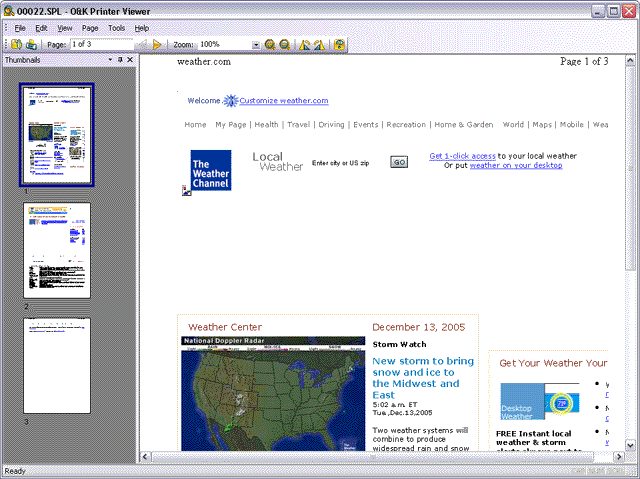The image size is (640, 479).
Task: Click the zoom in magnifier icon
Action: point(270,44)
